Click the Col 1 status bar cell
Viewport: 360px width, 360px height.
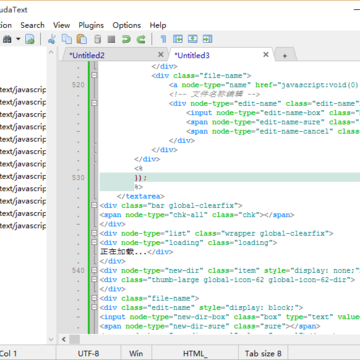click(27, 353)
